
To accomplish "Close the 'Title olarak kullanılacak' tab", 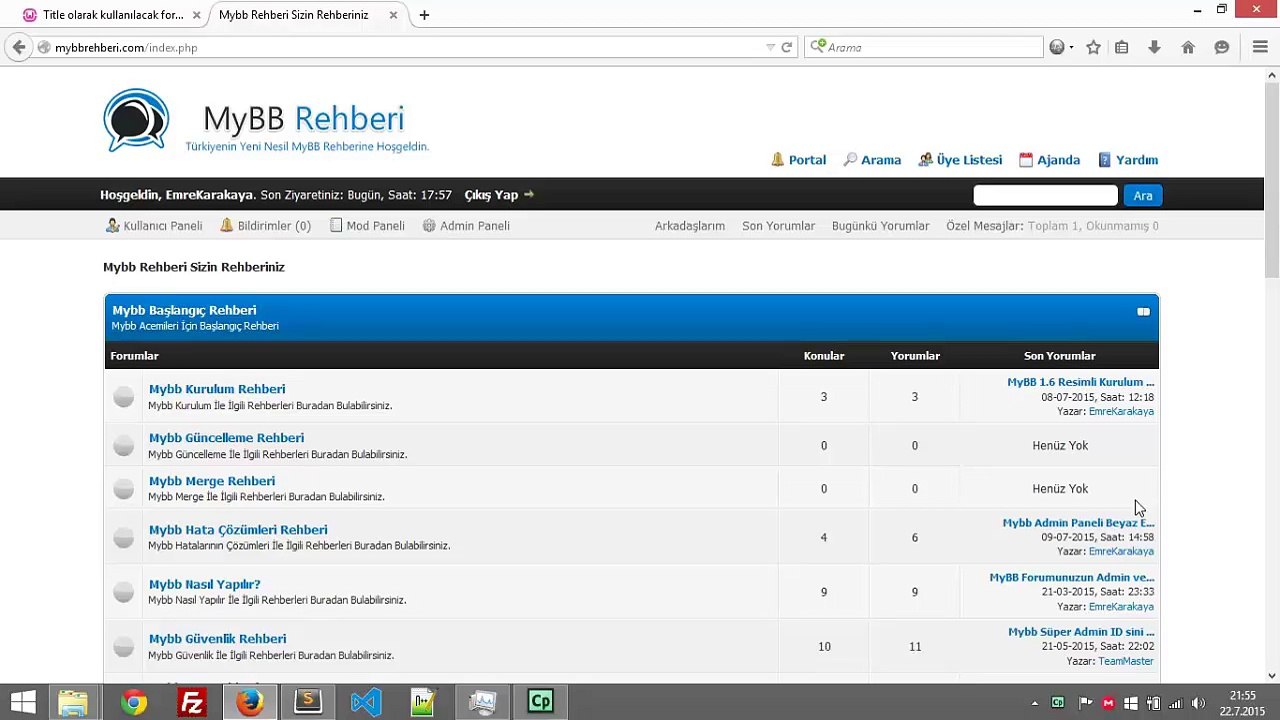I will [196, 15].
